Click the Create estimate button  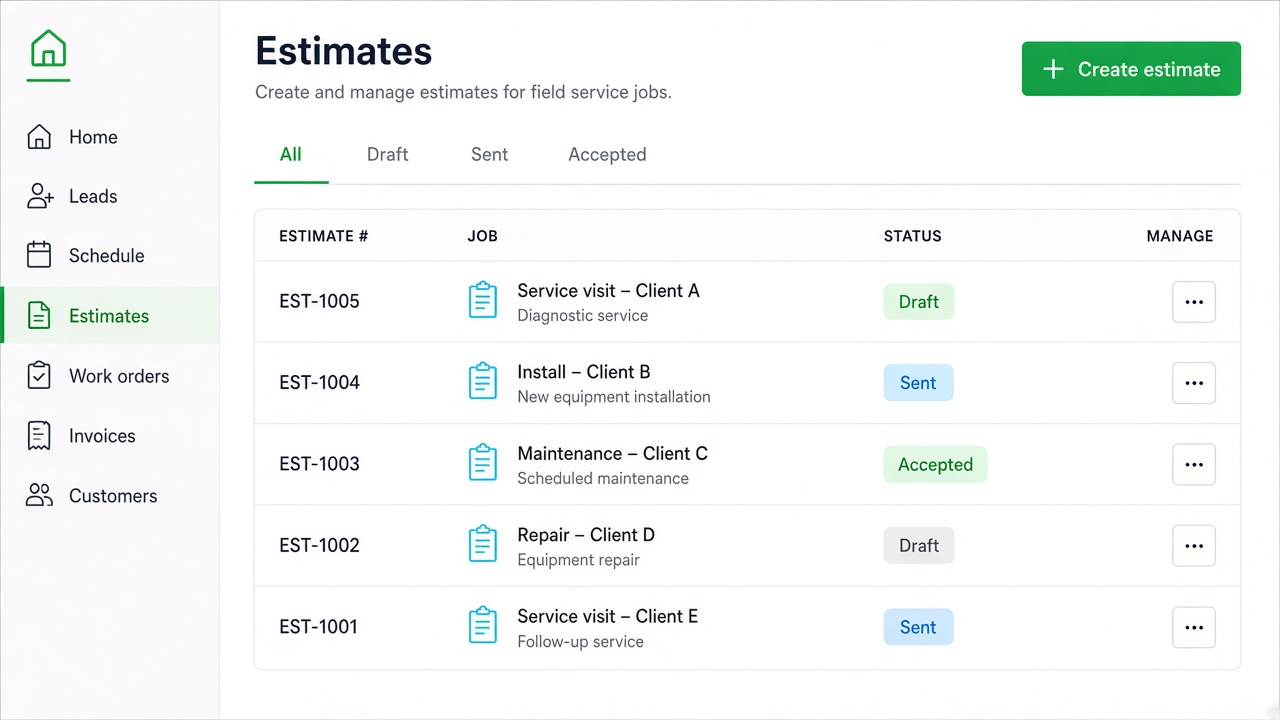(x=1131, y=69)
